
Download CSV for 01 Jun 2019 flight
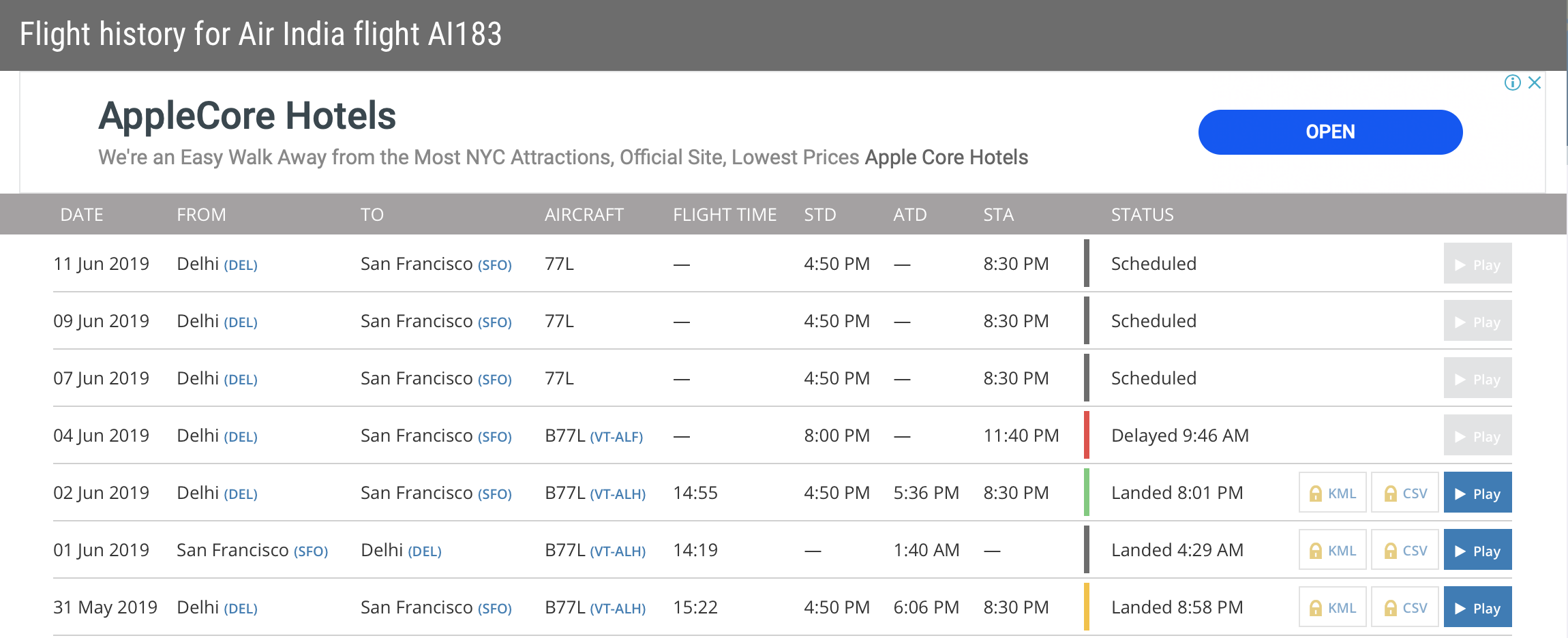[1404, 550]
